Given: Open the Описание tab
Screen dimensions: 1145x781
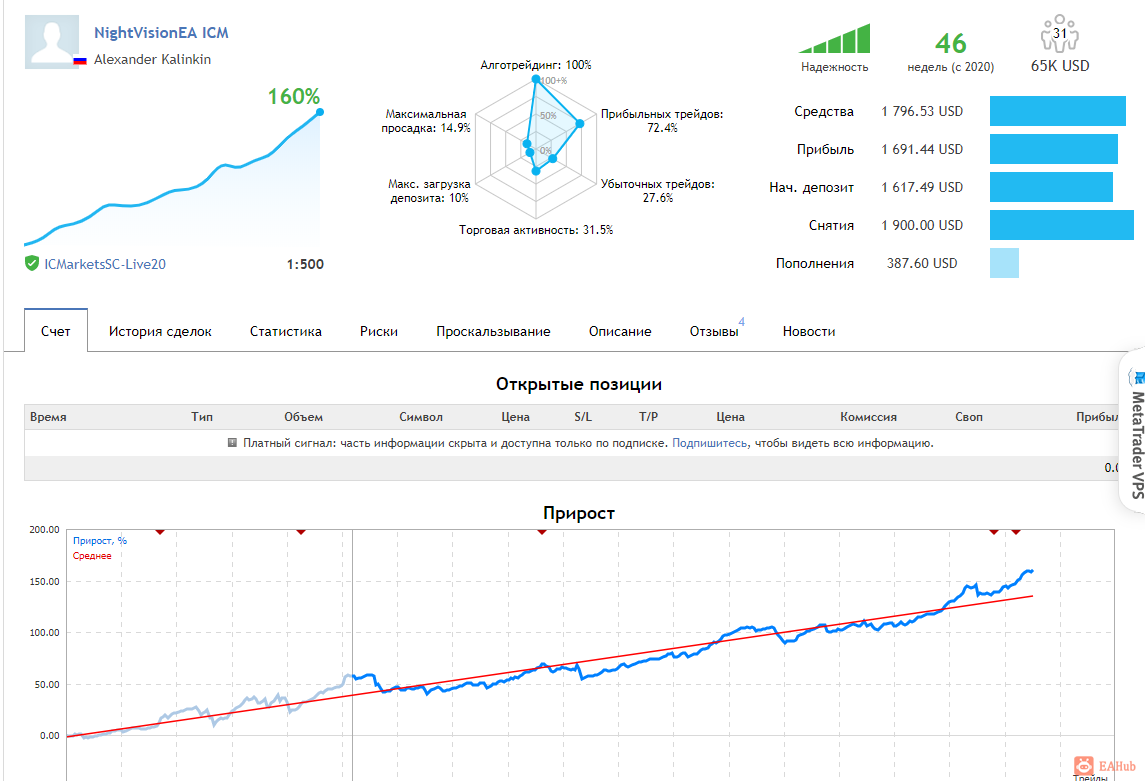Looking at the screenshot, I should (620, 331).
